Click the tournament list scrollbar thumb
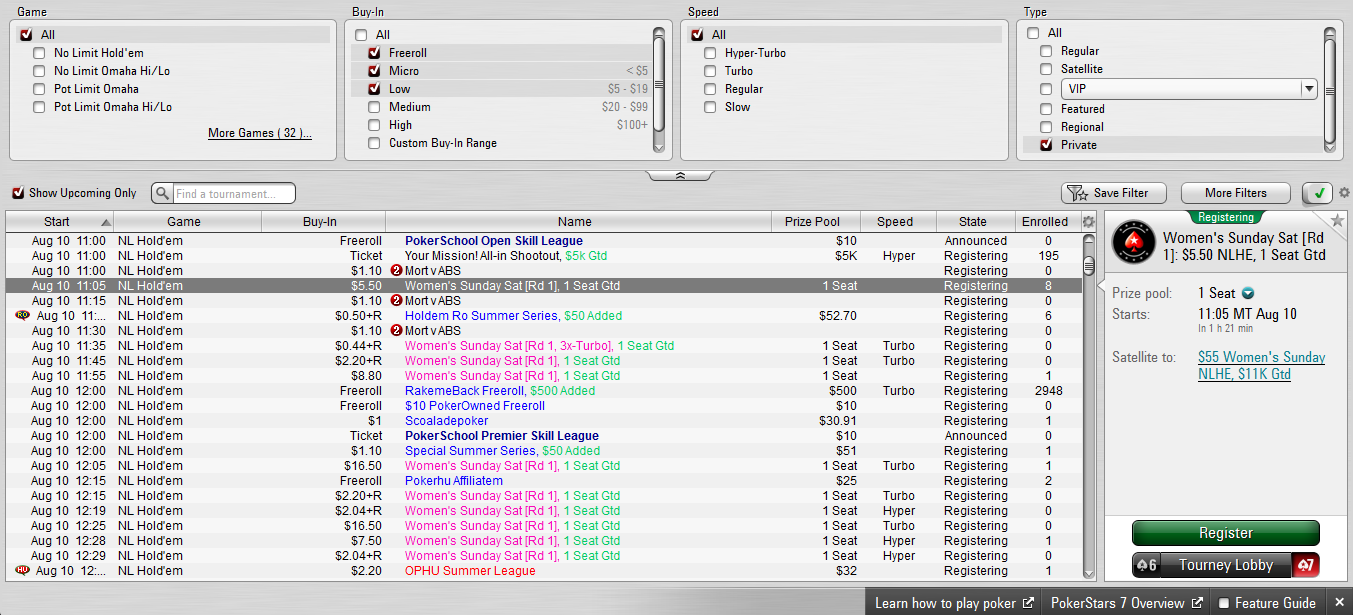 tap(1089, 265)
